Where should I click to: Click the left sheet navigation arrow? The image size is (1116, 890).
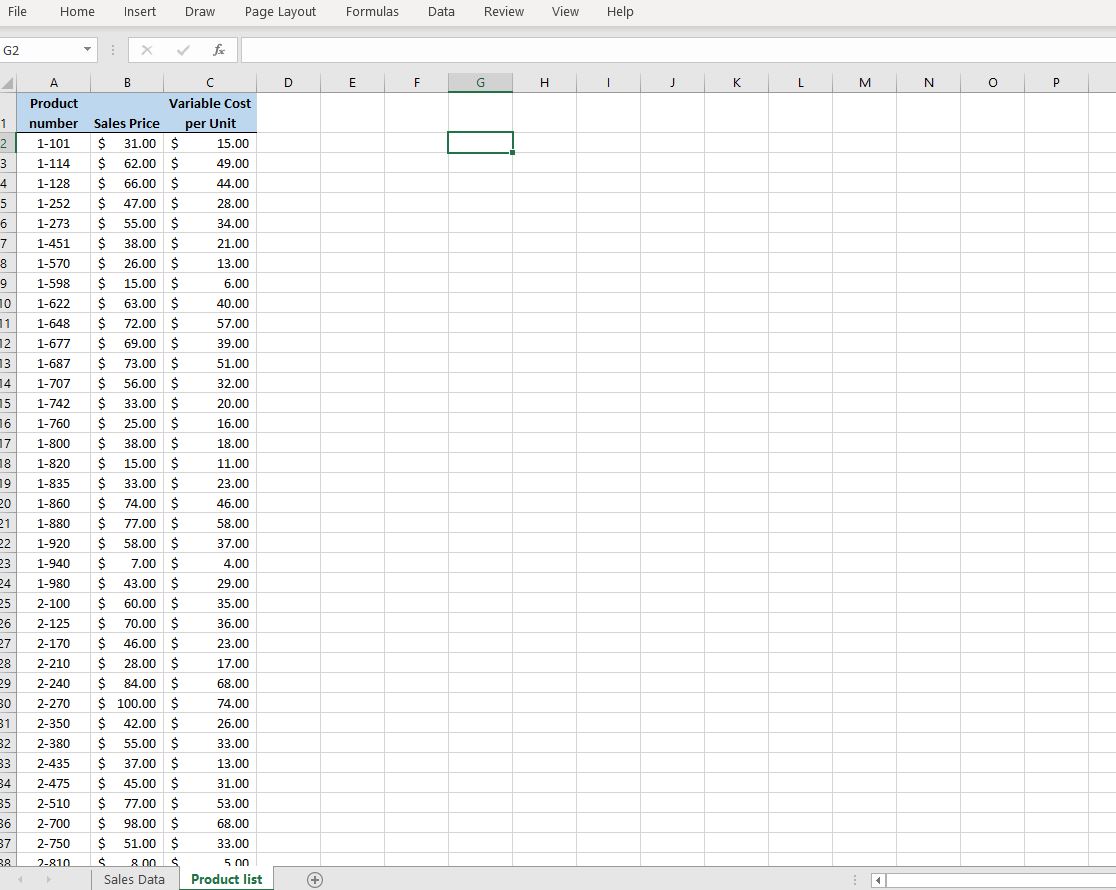[x=22, y=879]
